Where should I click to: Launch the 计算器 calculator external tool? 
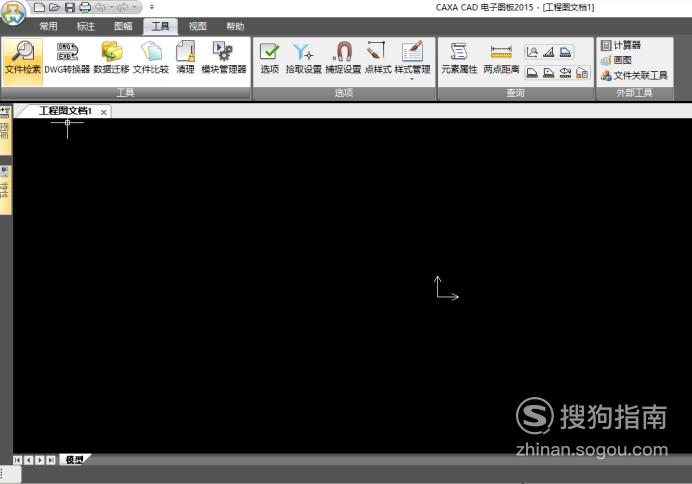pyautogui.click(x=621, y=45)
